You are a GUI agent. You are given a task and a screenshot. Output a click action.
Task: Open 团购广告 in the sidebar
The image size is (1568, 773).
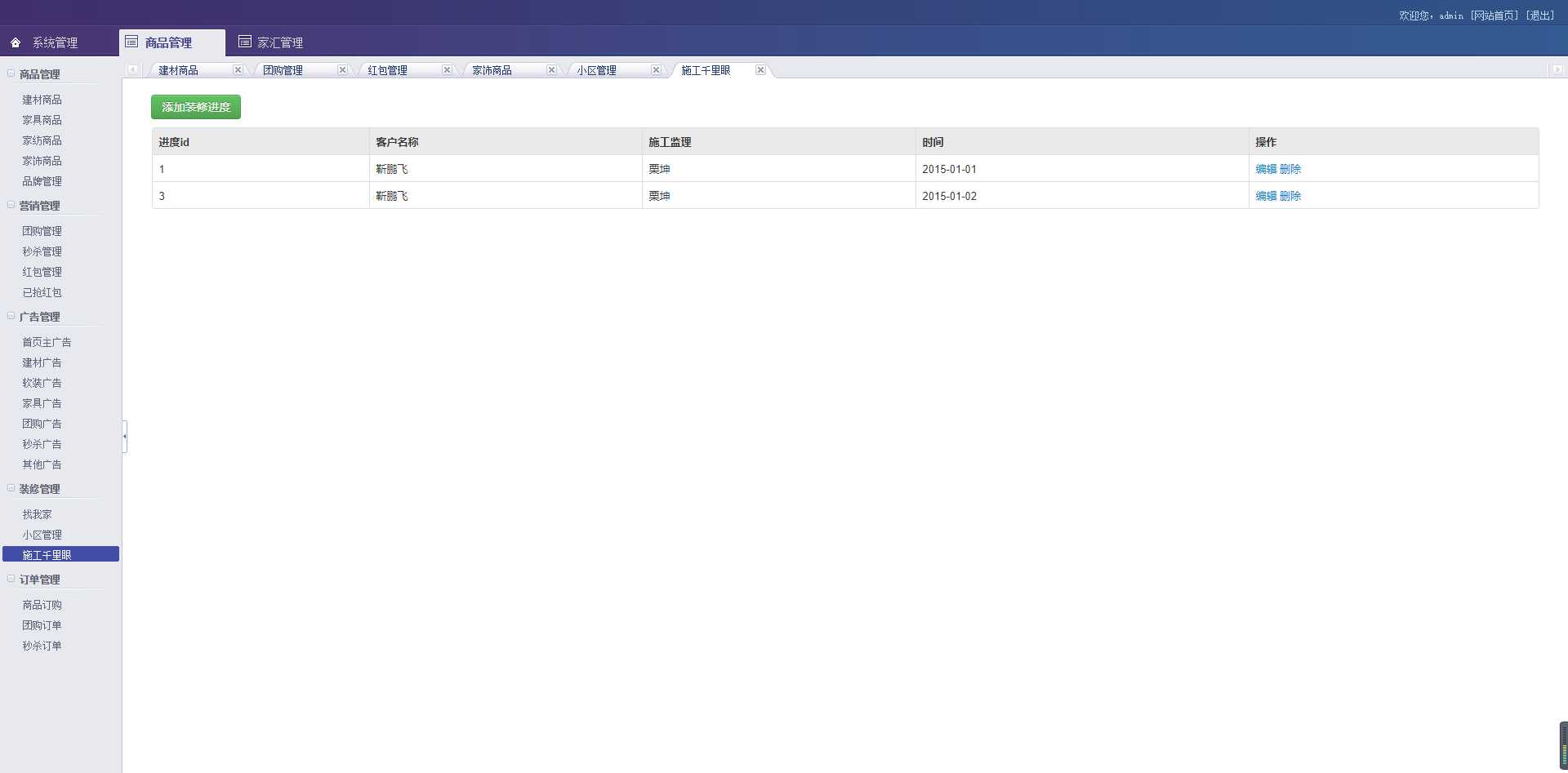(x=42, y=424)
